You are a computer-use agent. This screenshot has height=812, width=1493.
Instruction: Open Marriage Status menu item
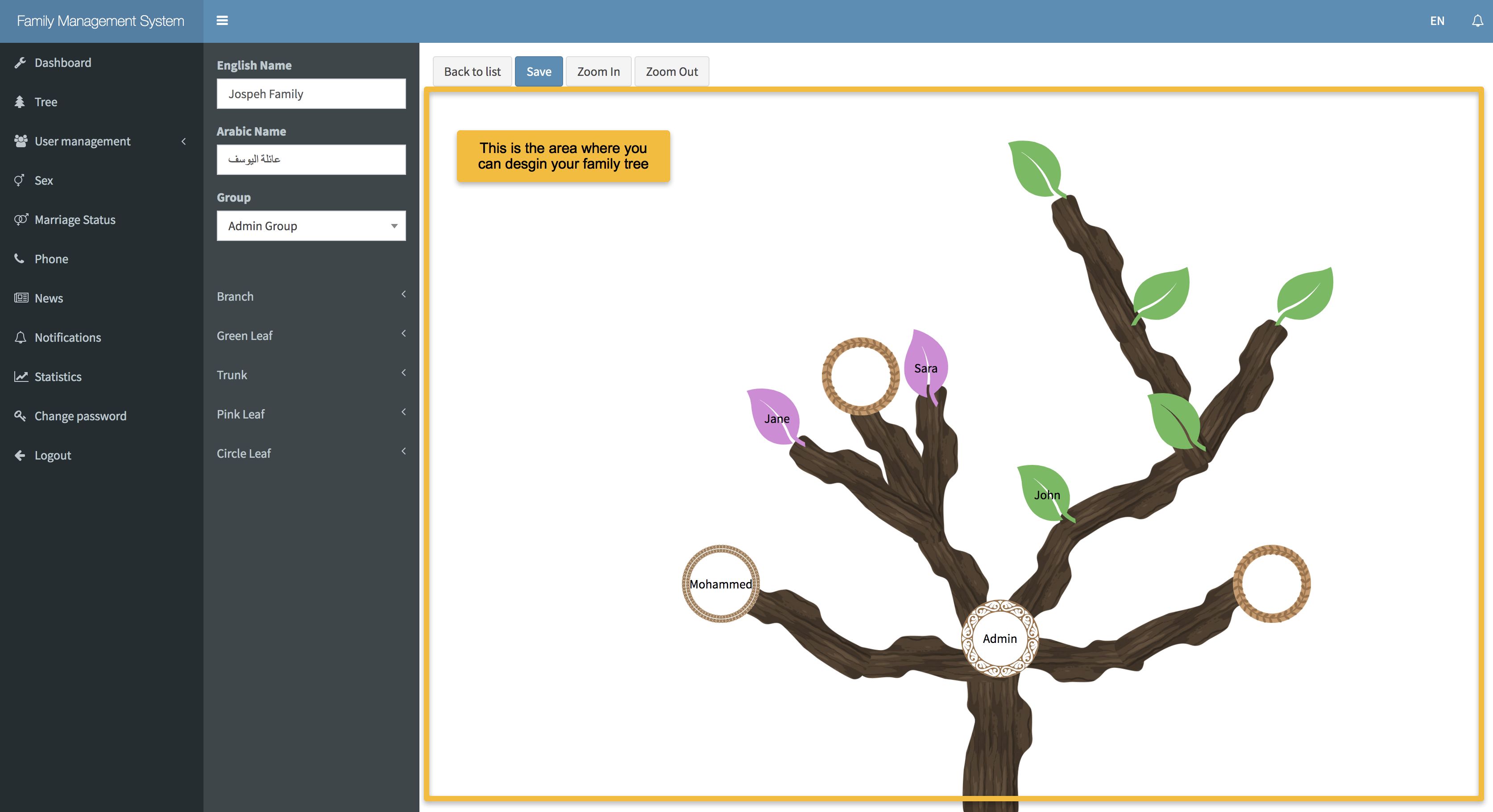pos(75,220)
